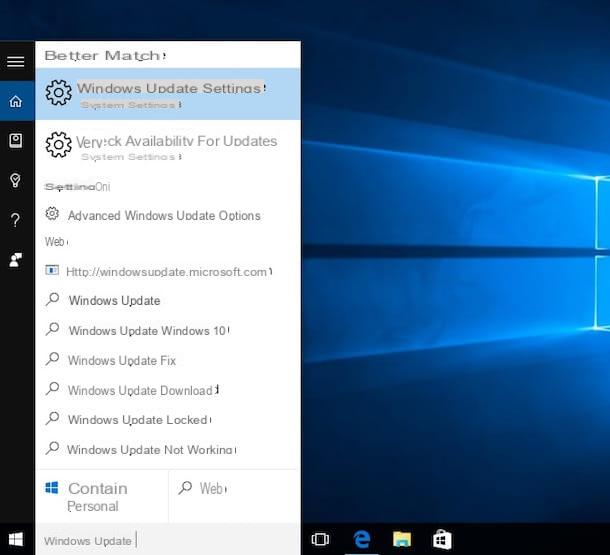Launch Microsoft Edge from taskbar
The width and height of the screenshot is (610, 555).
pyautogui.click(x=362, y=539)
